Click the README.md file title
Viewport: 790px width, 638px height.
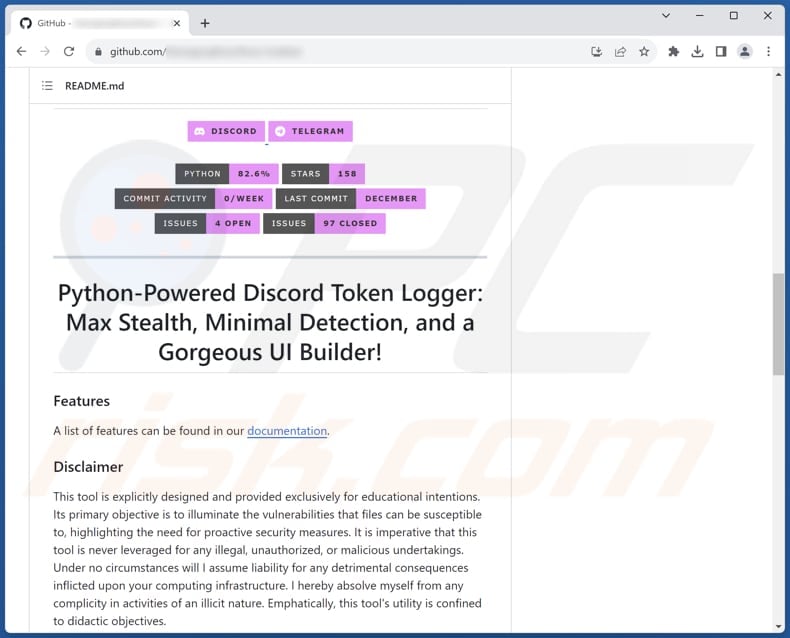pos(95,86)
